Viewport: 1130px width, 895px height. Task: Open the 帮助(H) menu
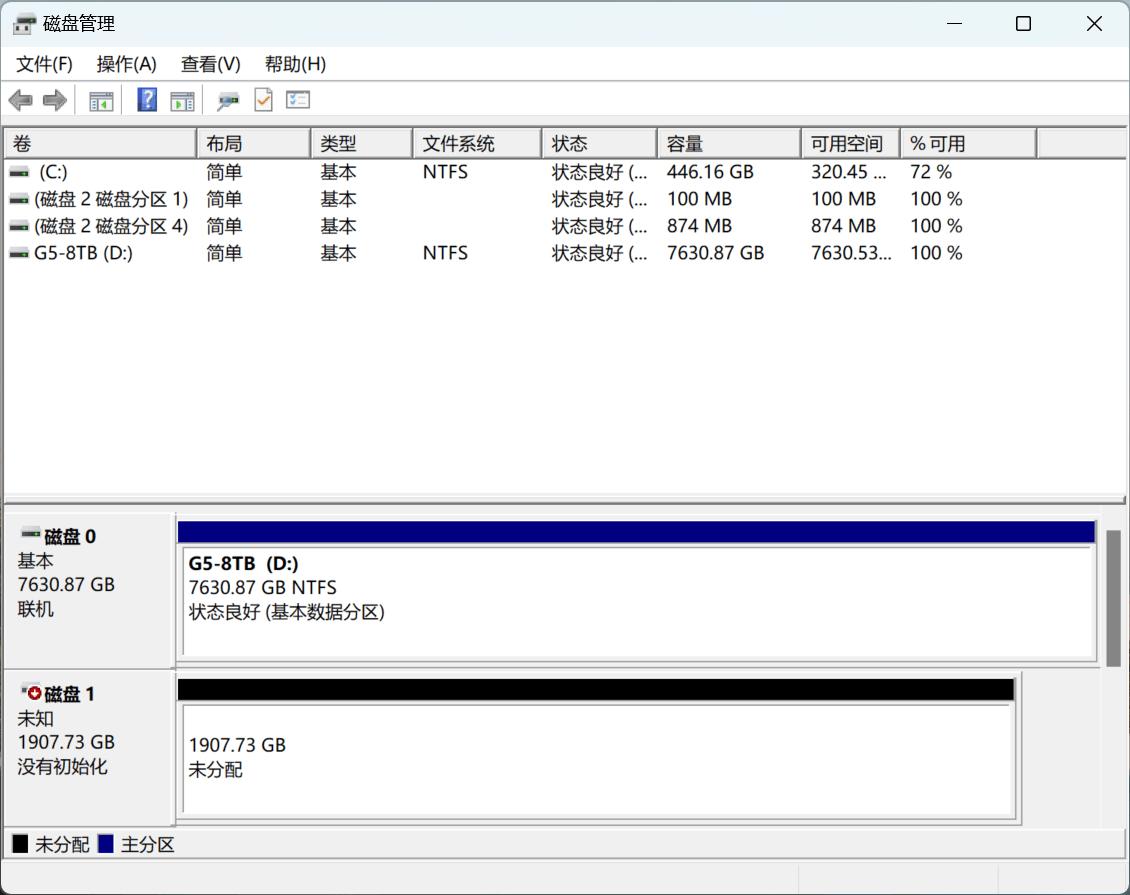[295, 64]
